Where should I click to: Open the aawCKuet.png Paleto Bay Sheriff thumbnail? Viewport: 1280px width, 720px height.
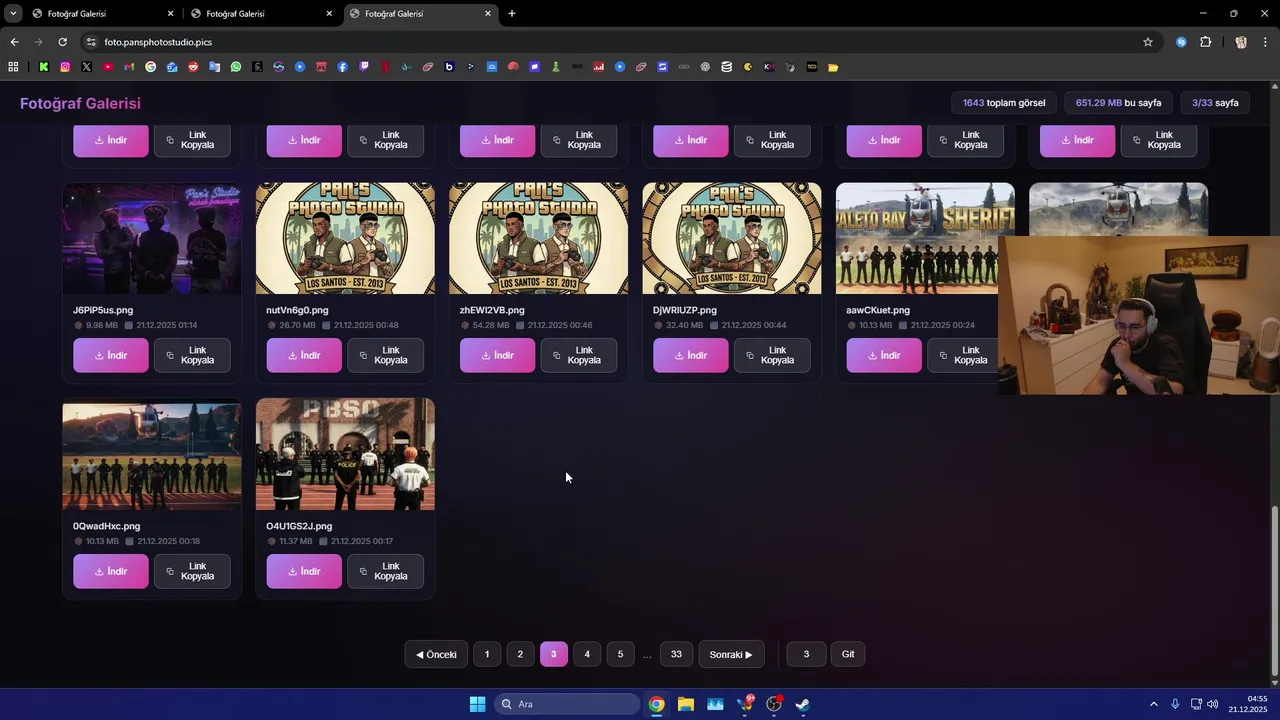[x=925, y=238]
